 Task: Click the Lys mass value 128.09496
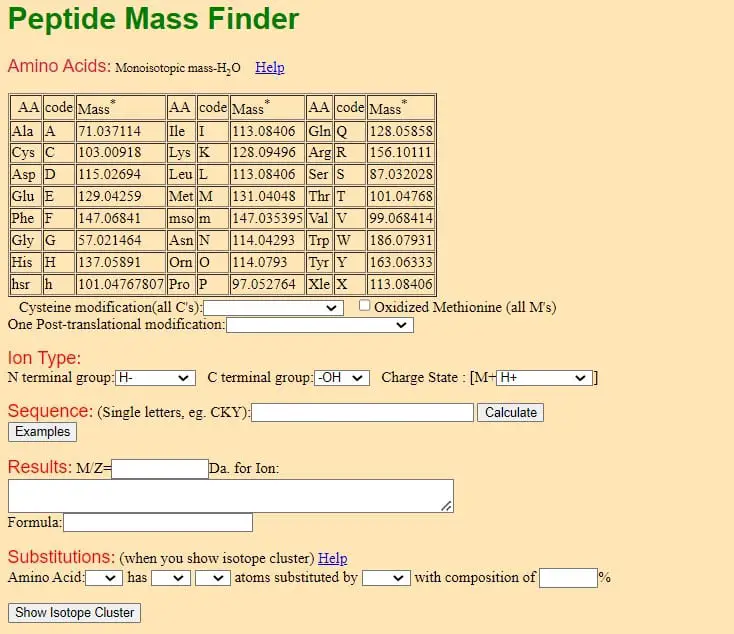264,153
